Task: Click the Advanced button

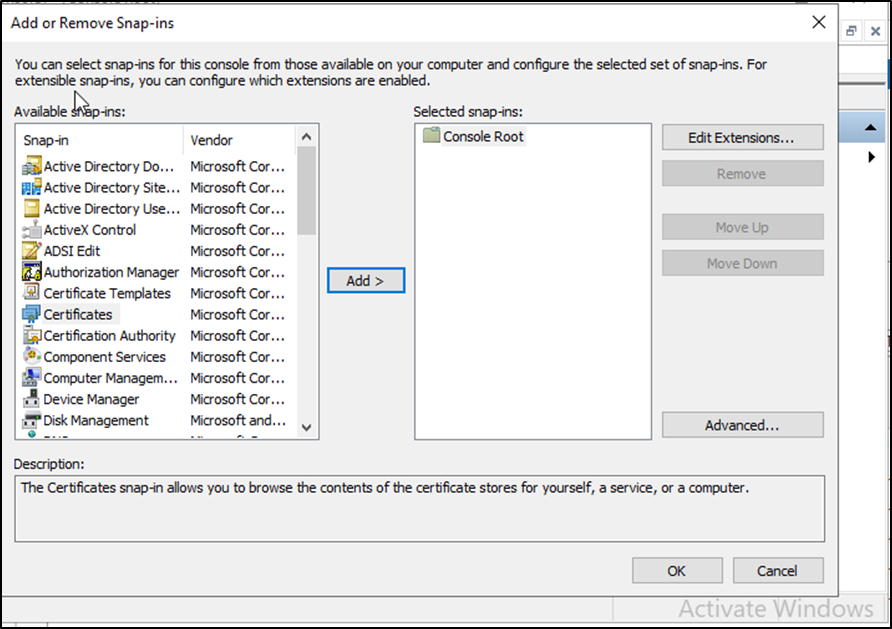Action: [742, 425]
